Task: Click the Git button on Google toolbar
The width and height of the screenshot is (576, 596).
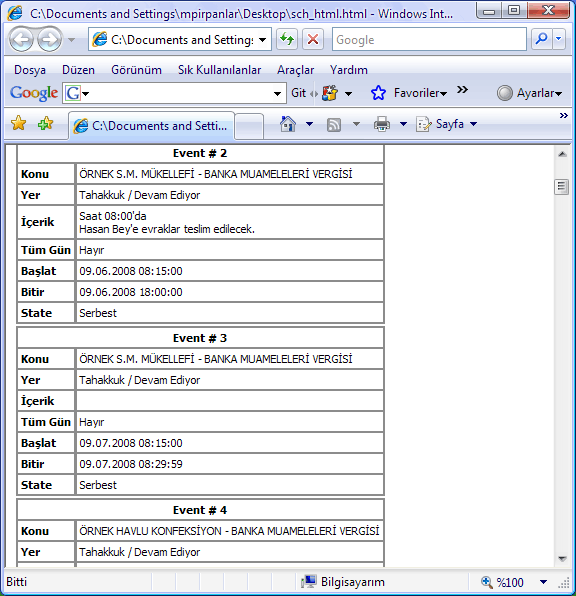Action: (x=298, y=93)
